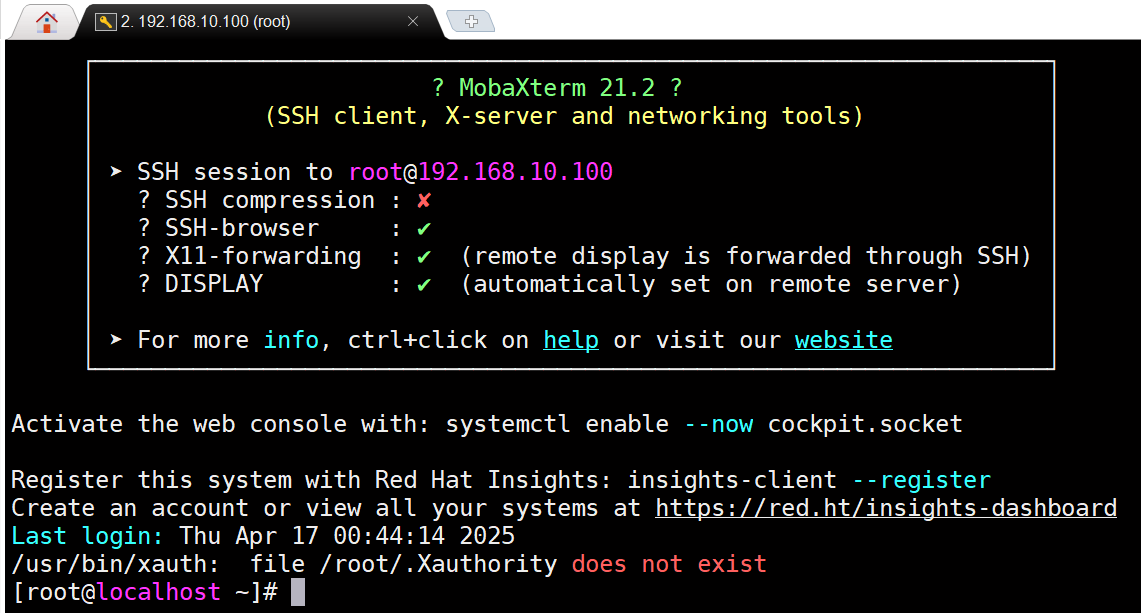Click the 'does not exist' error text
1141x613 pixels.
669,563
